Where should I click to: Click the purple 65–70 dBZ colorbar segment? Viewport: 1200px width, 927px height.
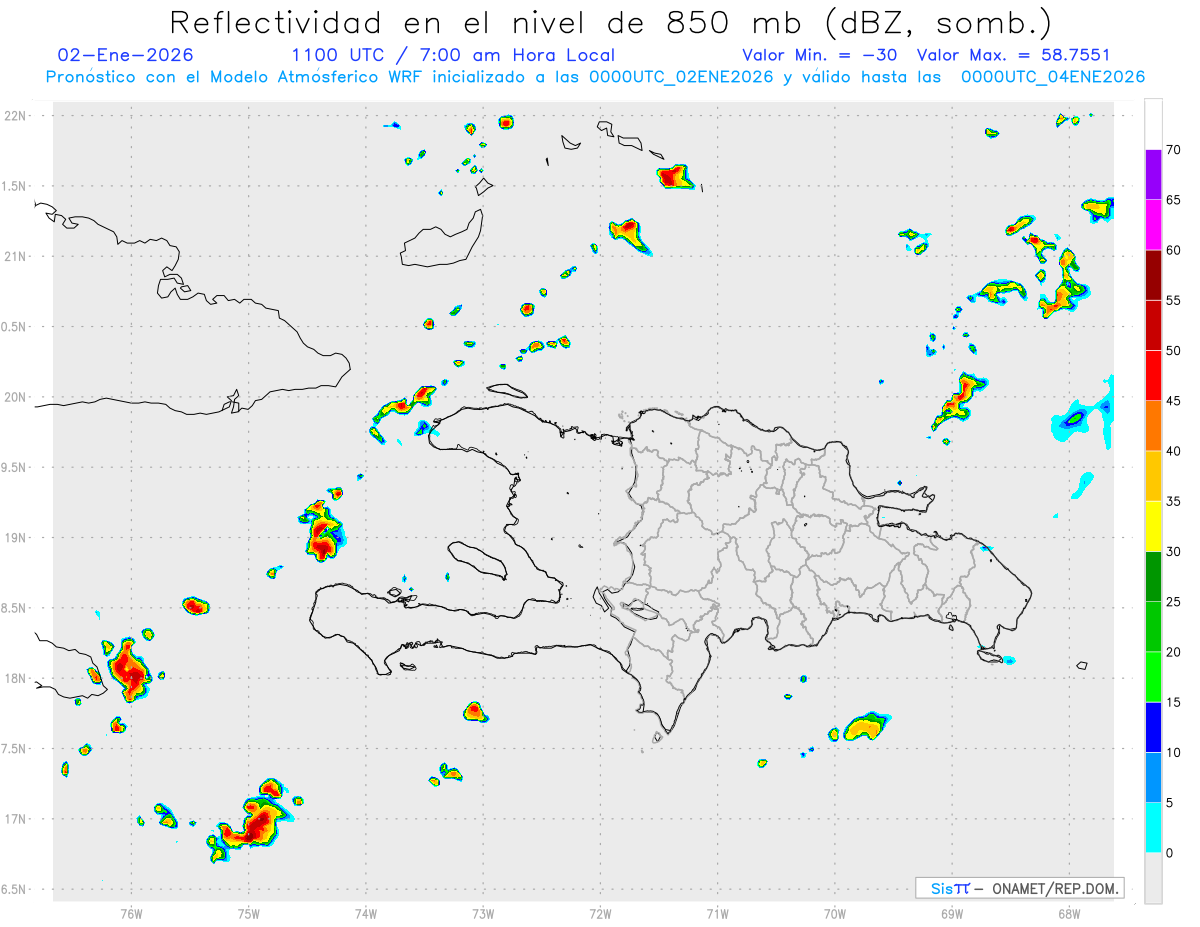coord(1154,175)
